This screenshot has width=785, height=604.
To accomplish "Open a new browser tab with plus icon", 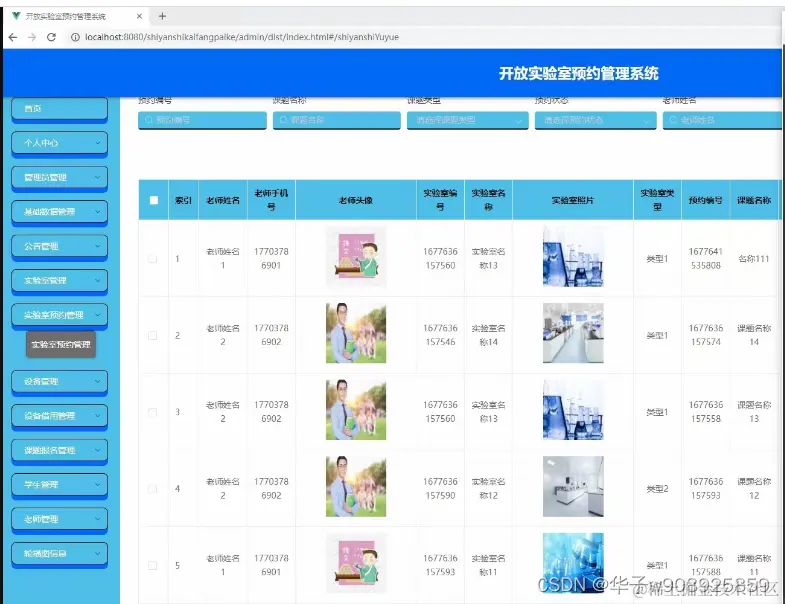I will [162, 16].
